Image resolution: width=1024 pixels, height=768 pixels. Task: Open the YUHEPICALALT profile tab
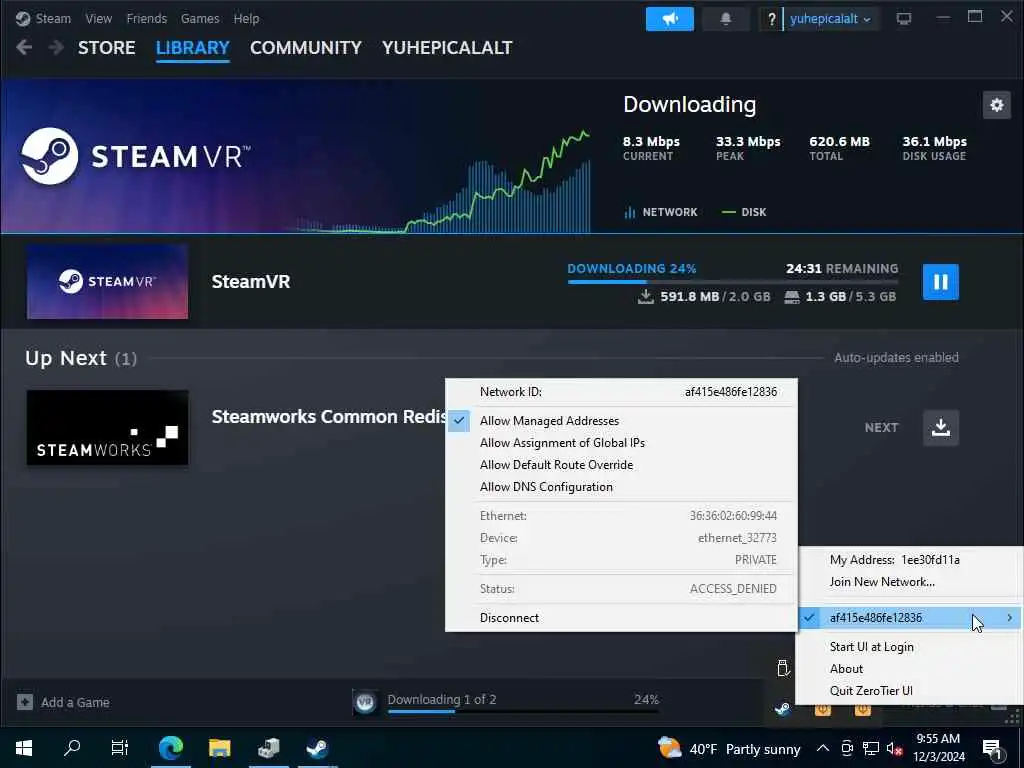pyautogui.click(x=447, y=48)
